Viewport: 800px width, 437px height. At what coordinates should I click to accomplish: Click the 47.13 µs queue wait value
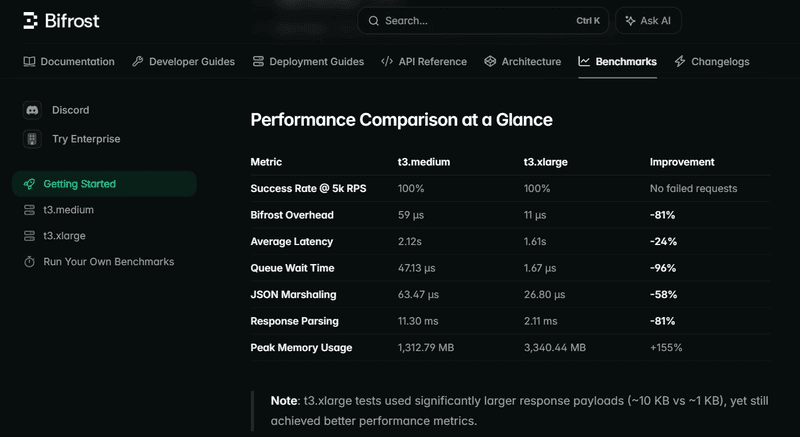[x=416, y=268]
